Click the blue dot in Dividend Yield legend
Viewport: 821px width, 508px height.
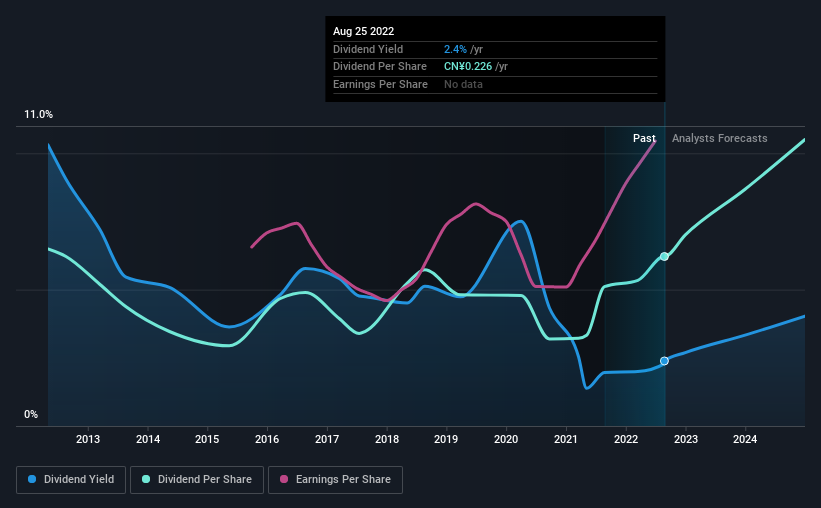[x=33, y=480]
